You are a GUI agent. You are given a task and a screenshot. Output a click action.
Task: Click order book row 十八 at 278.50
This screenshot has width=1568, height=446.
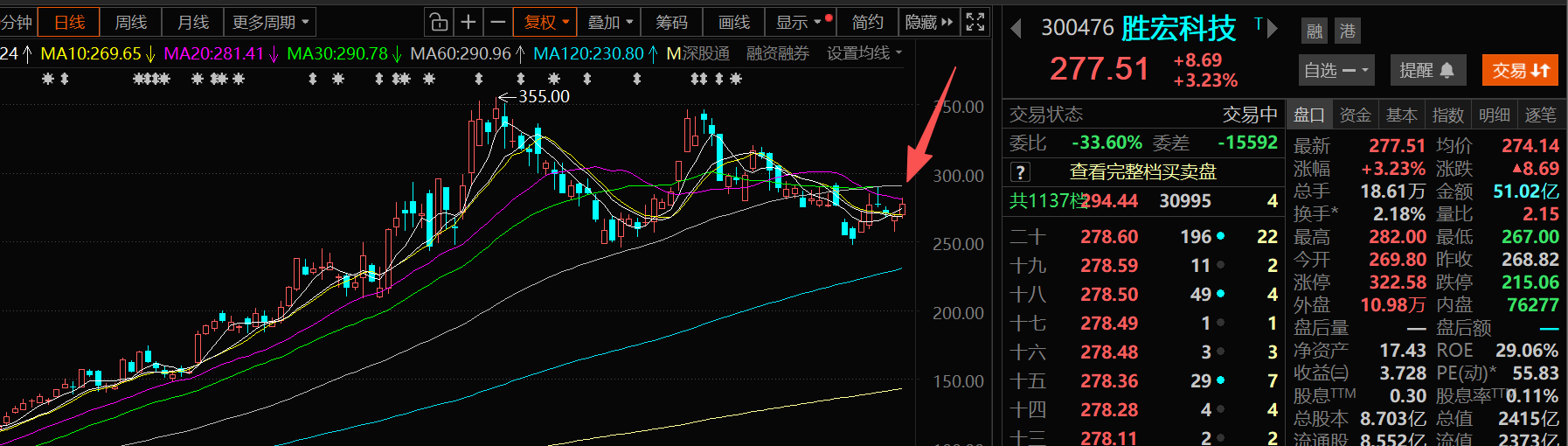point(1143,295)
